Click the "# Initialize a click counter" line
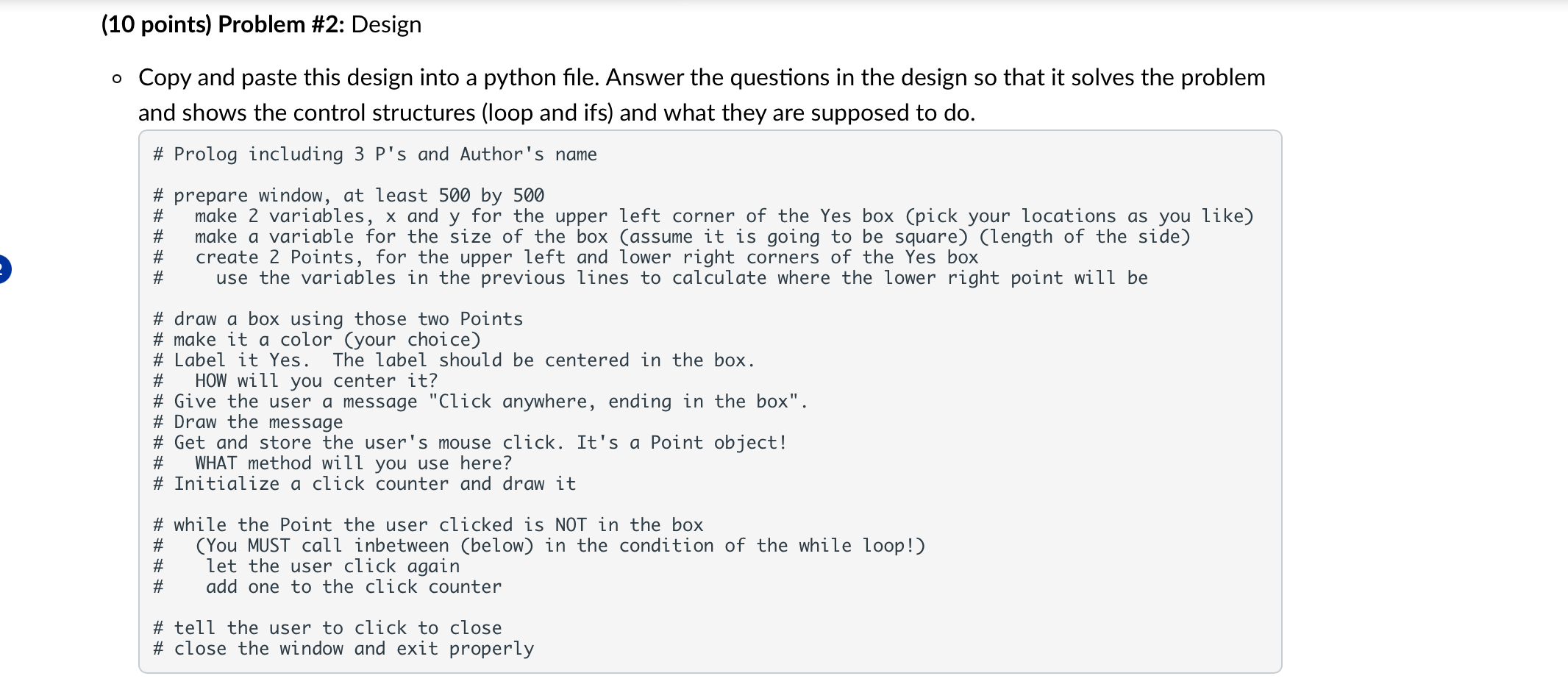 coord(364,484)
